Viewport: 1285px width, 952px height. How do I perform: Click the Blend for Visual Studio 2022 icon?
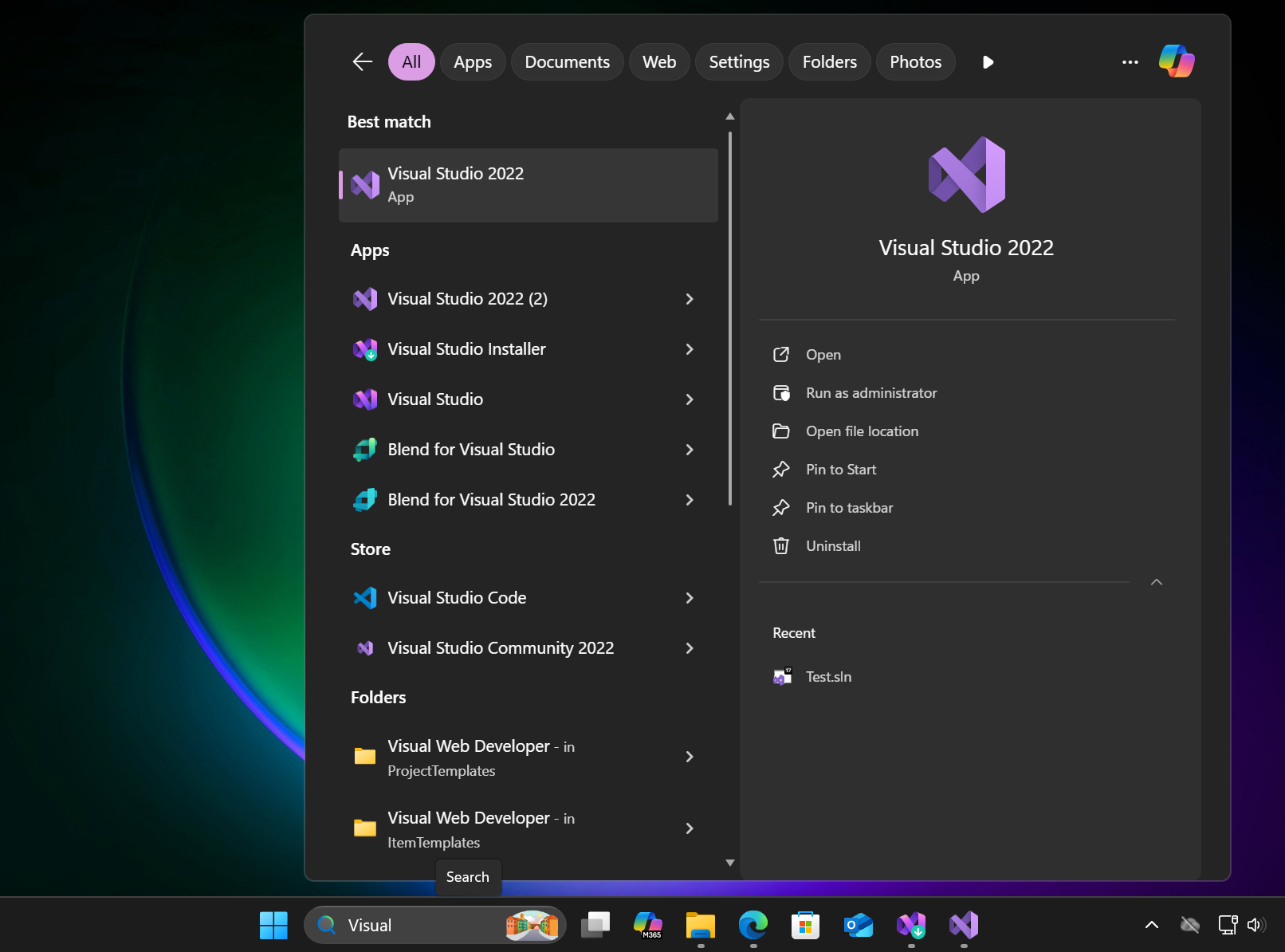point(364,499)
